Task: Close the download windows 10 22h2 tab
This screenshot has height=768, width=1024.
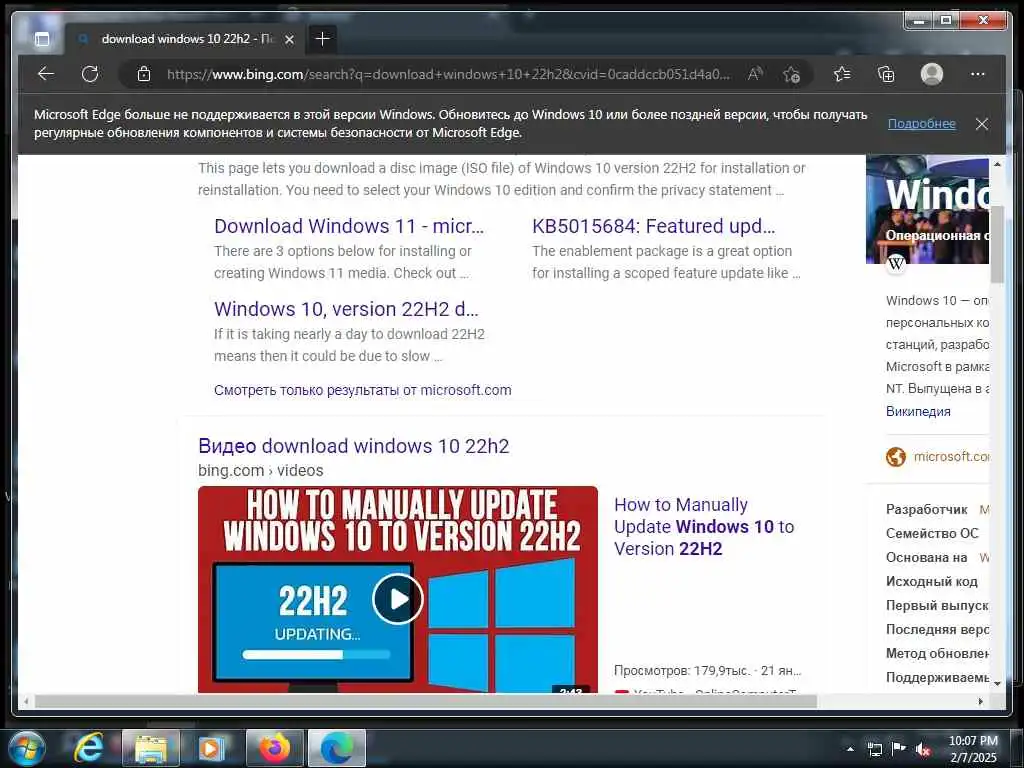Action: [289, 39]
